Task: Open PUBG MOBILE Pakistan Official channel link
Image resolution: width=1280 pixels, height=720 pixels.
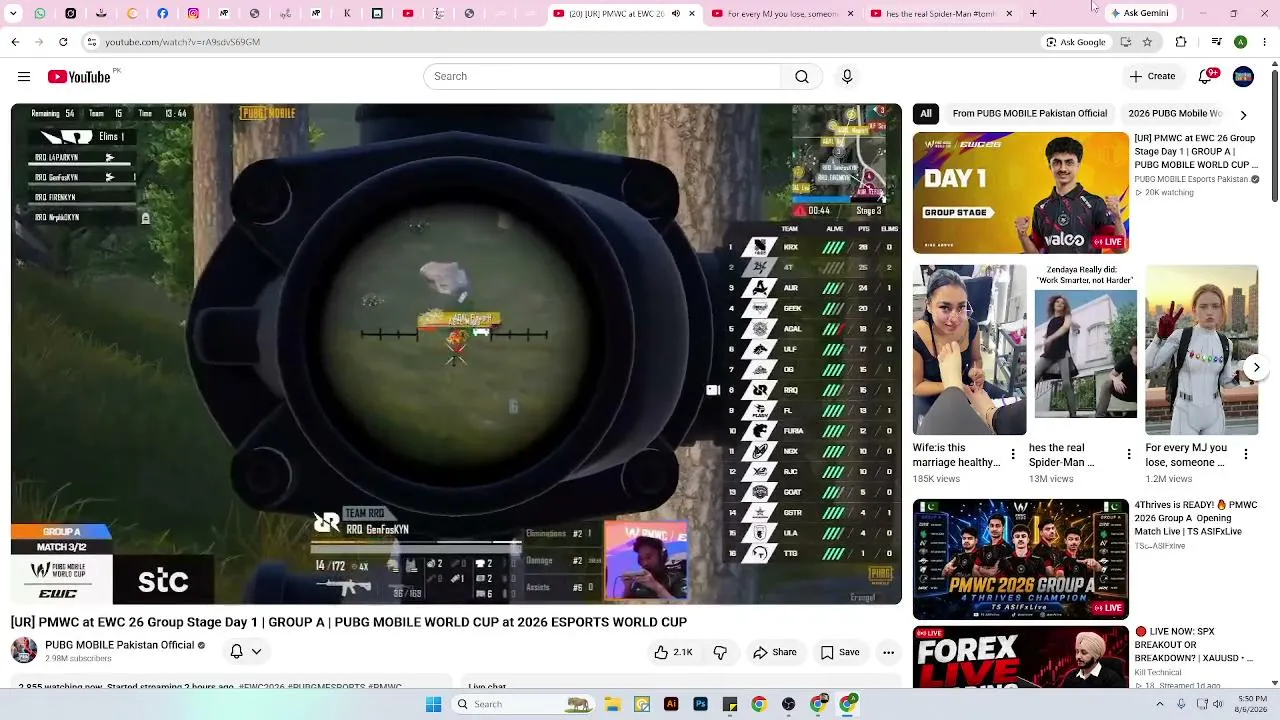Action: [x=120, y=646]
